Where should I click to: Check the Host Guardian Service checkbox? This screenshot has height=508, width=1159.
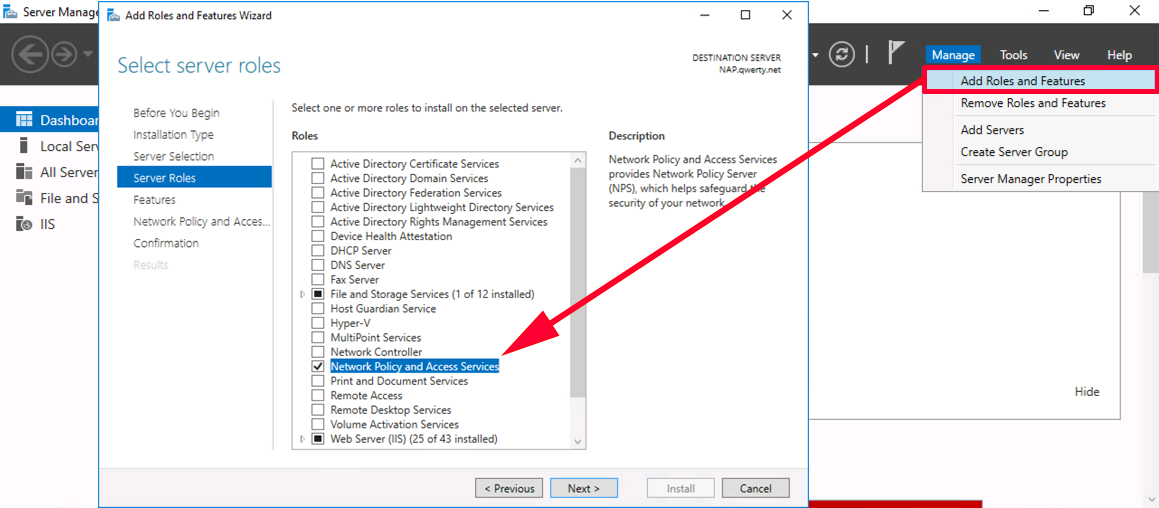tap(318, 308)
